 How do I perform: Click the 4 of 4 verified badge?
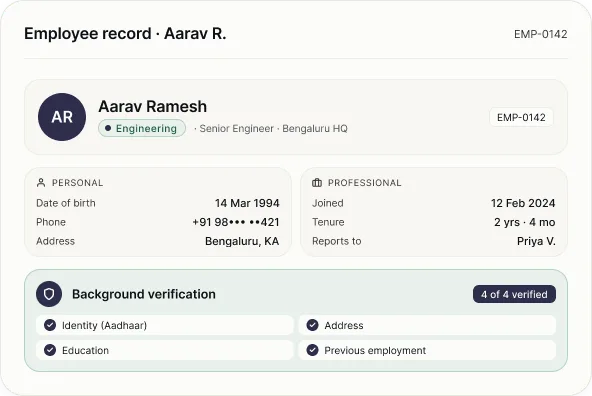click(514, 294)
